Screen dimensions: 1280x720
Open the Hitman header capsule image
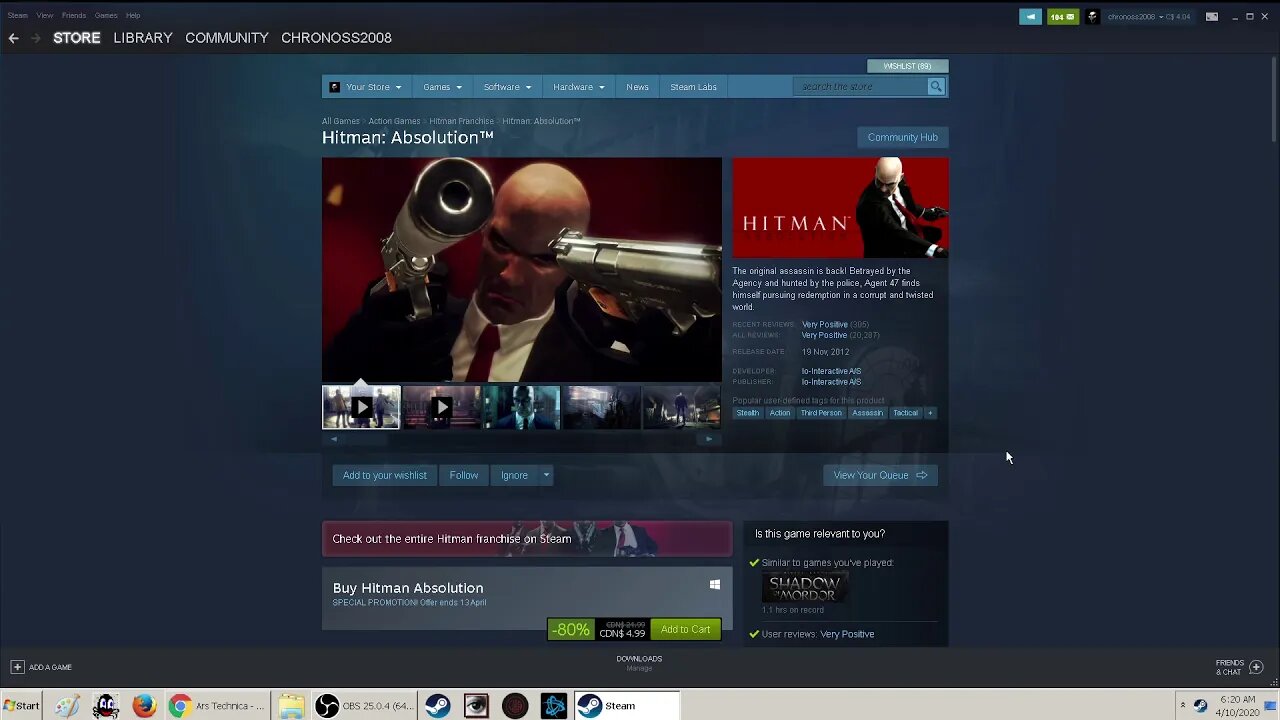click(x=840, y=208)
